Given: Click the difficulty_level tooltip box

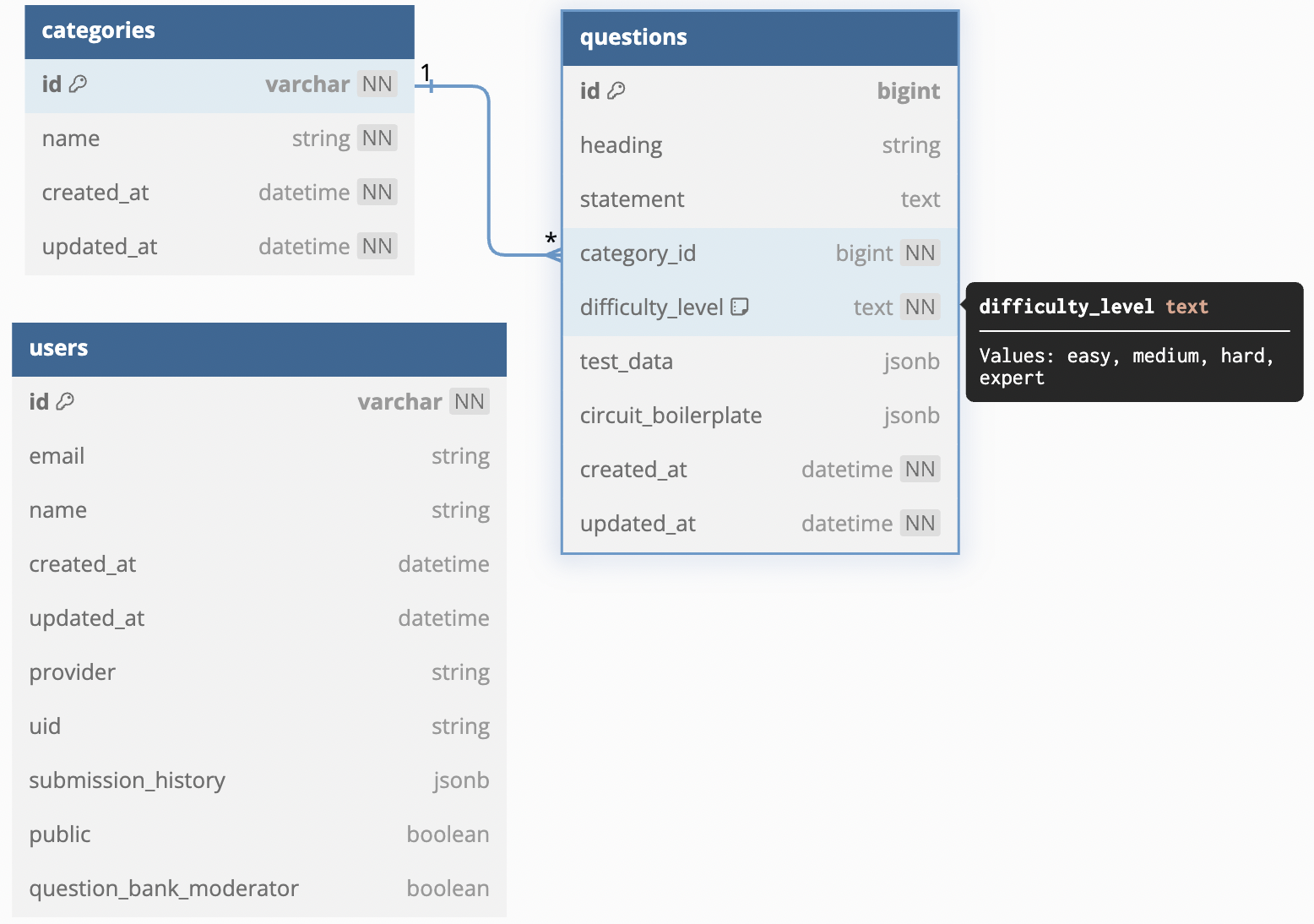Looking at the screenshot, I should point(1133,342).
